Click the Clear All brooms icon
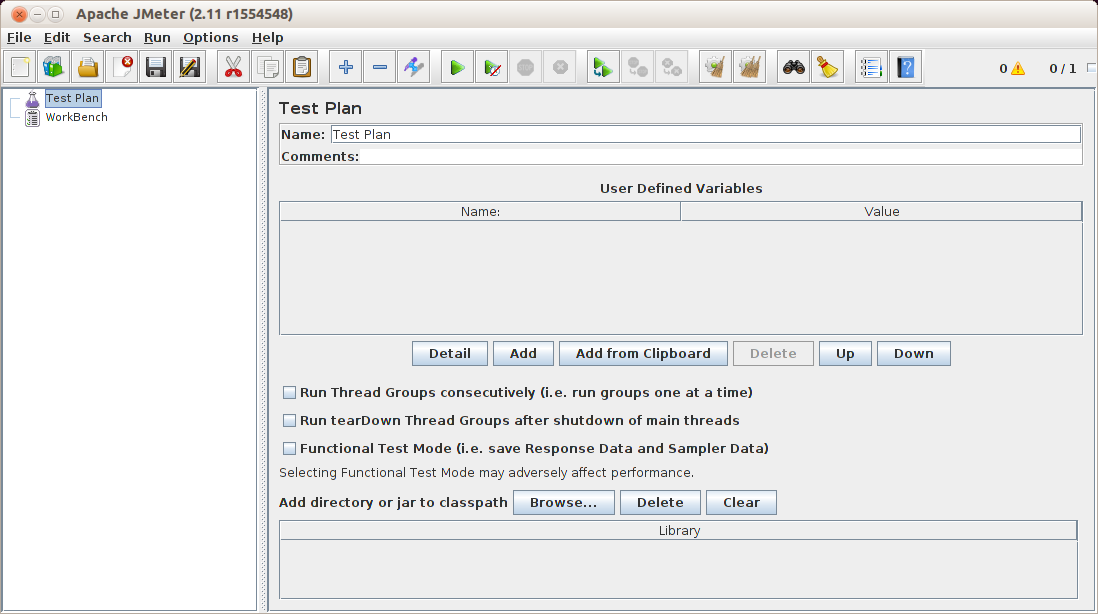This screenshot has height=614, width=1098. tap(749, 67)
